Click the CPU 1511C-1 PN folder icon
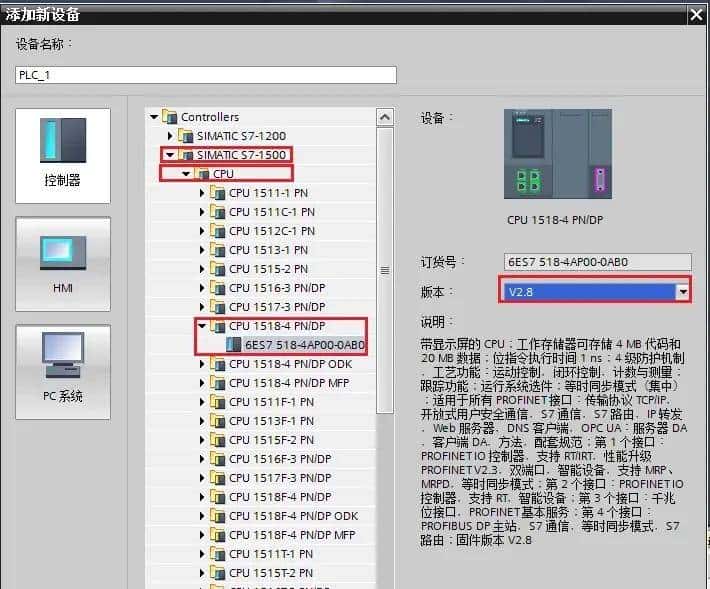Image resolution: width=710 pixels, height=589 pixels. [218, 212]
